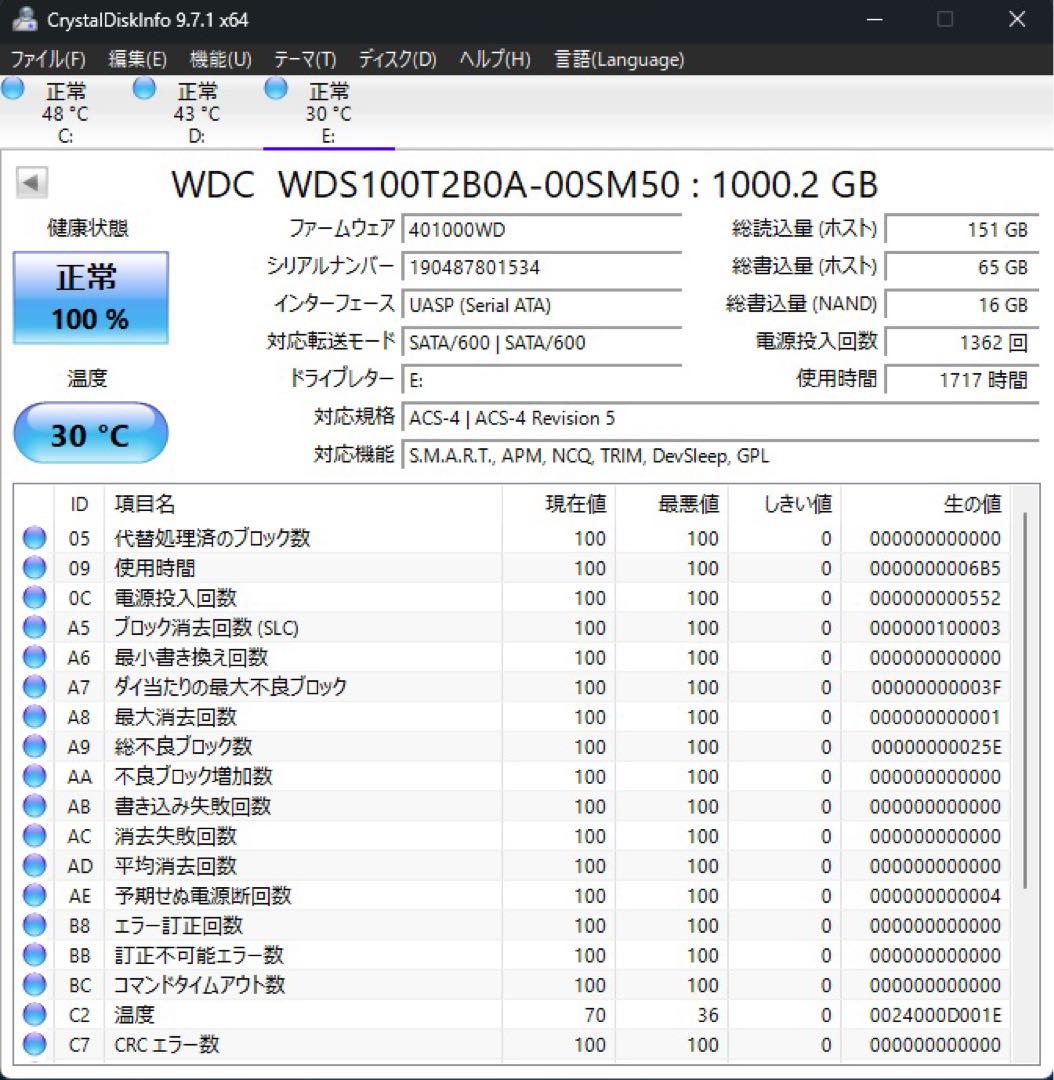
Task: Click the health indicator circle above drive C:
Action: click(x=13, y=89)
